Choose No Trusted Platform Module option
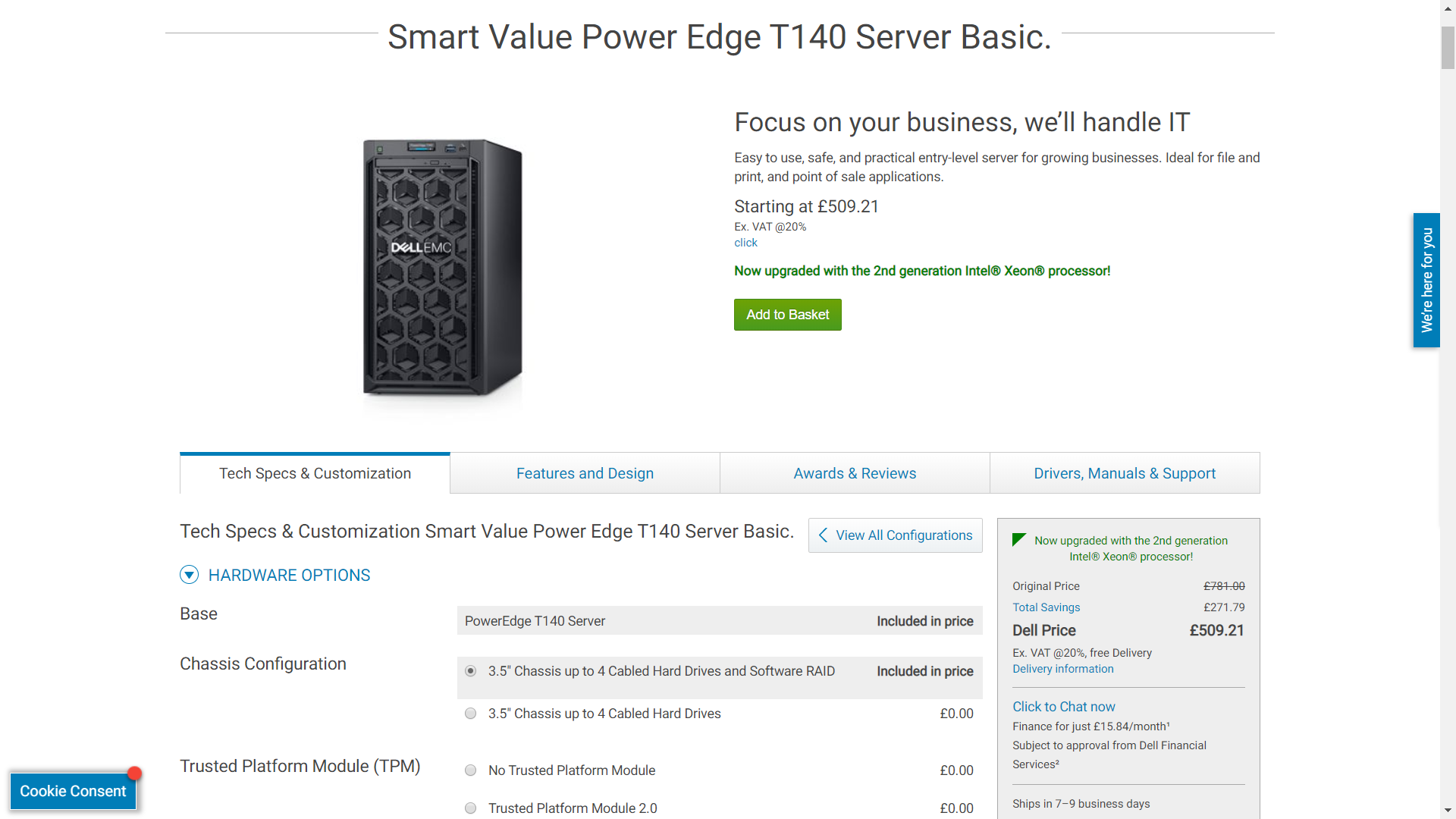 coord(471,770)
